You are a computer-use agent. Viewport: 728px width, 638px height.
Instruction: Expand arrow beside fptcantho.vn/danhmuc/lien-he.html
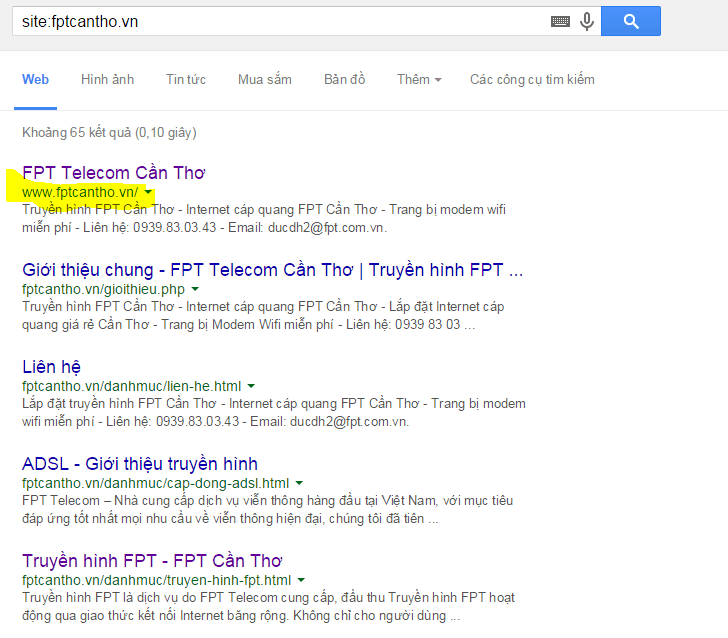pos(251,386)
